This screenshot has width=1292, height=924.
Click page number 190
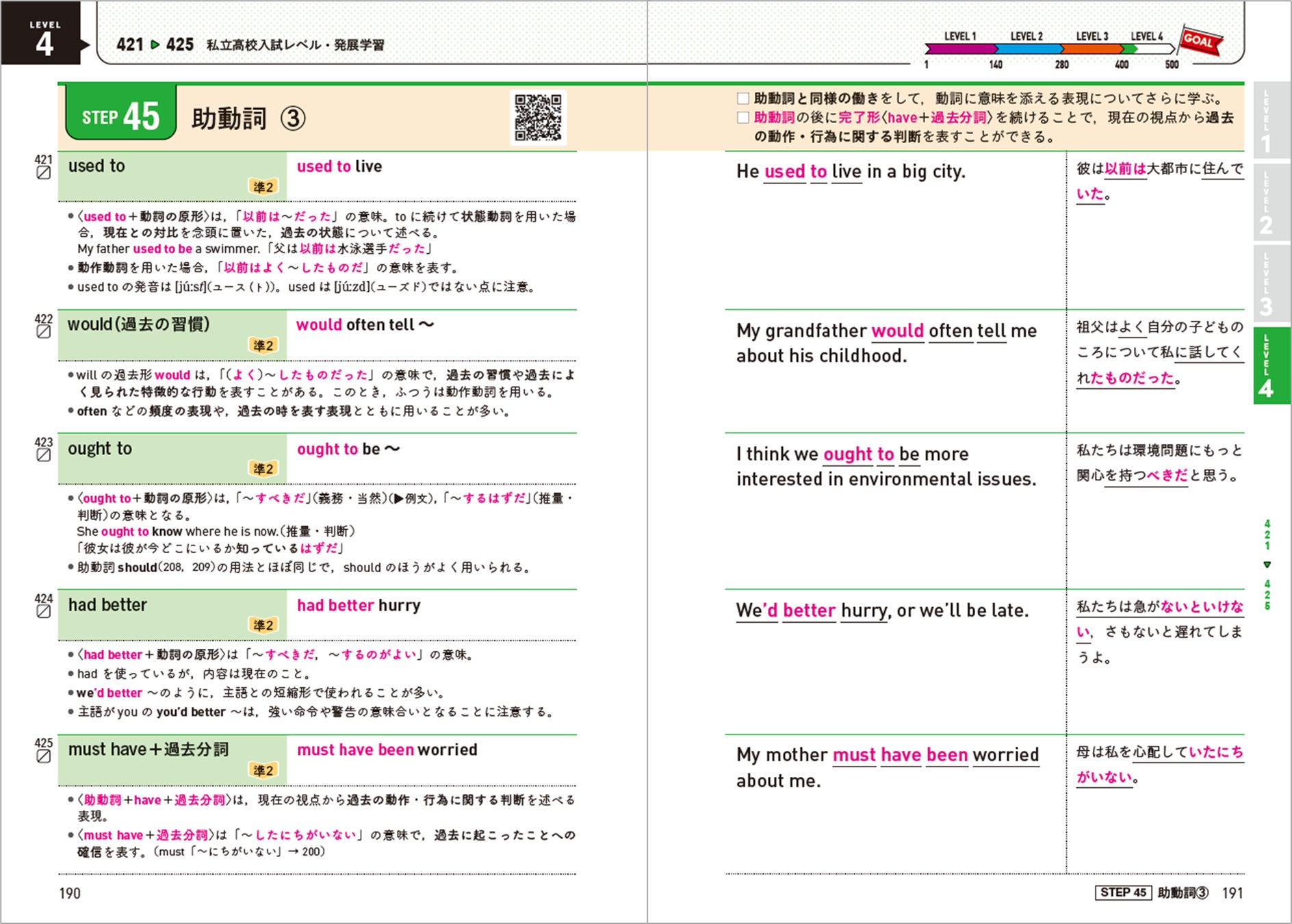pos(70,893)
